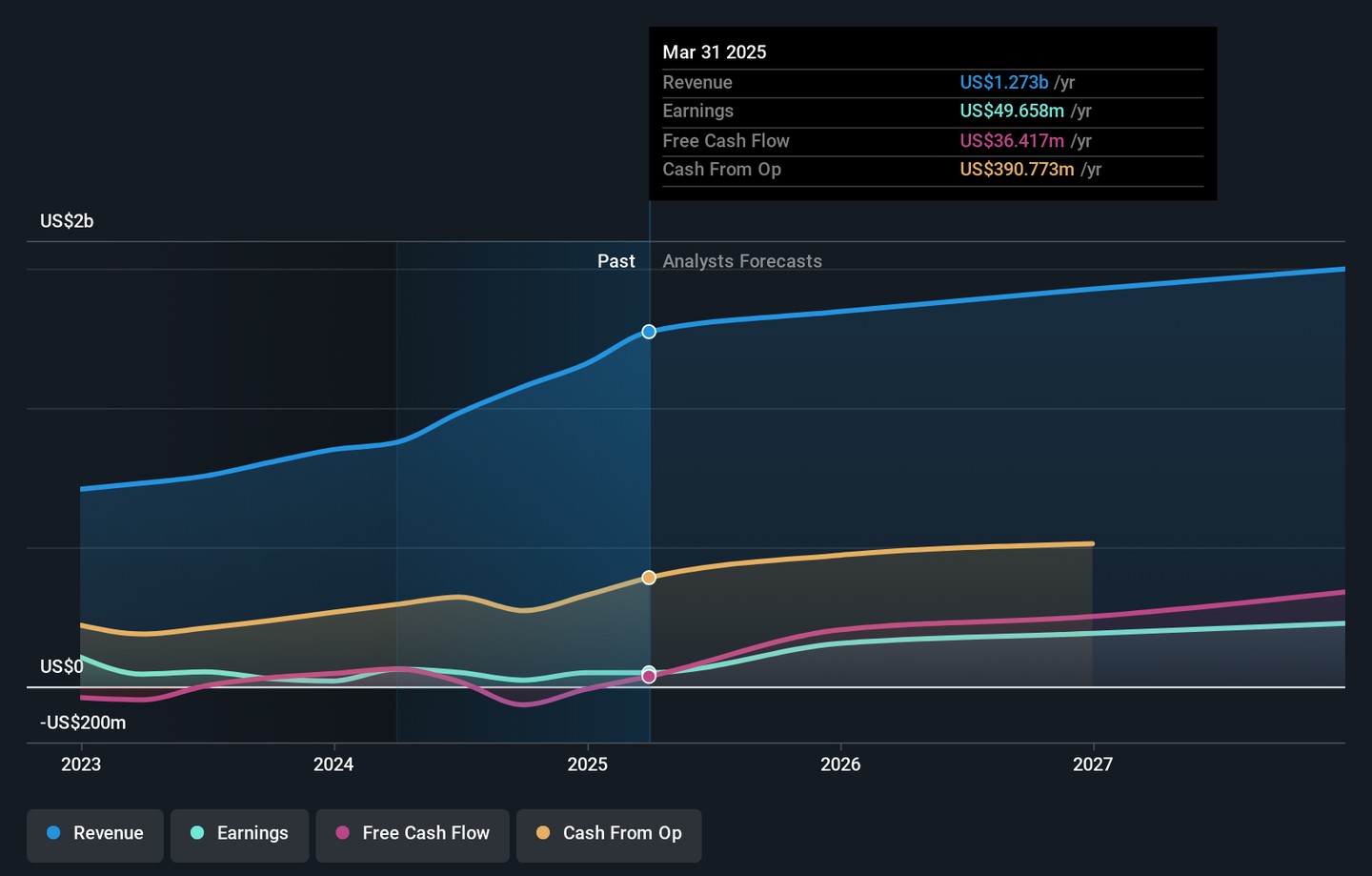
Task: Click the US$1.273b revenue value in tooltip
Action: [x=1003, y=83]
